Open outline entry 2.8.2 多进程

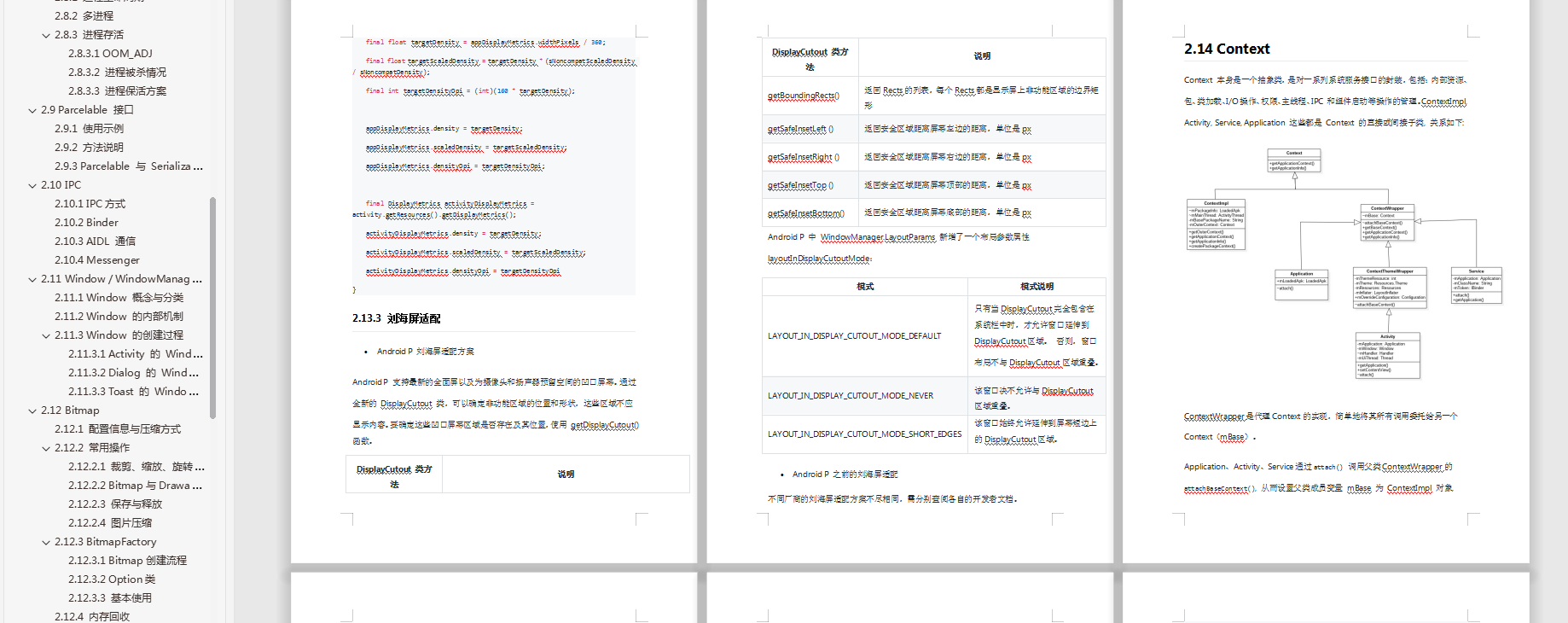84,16
